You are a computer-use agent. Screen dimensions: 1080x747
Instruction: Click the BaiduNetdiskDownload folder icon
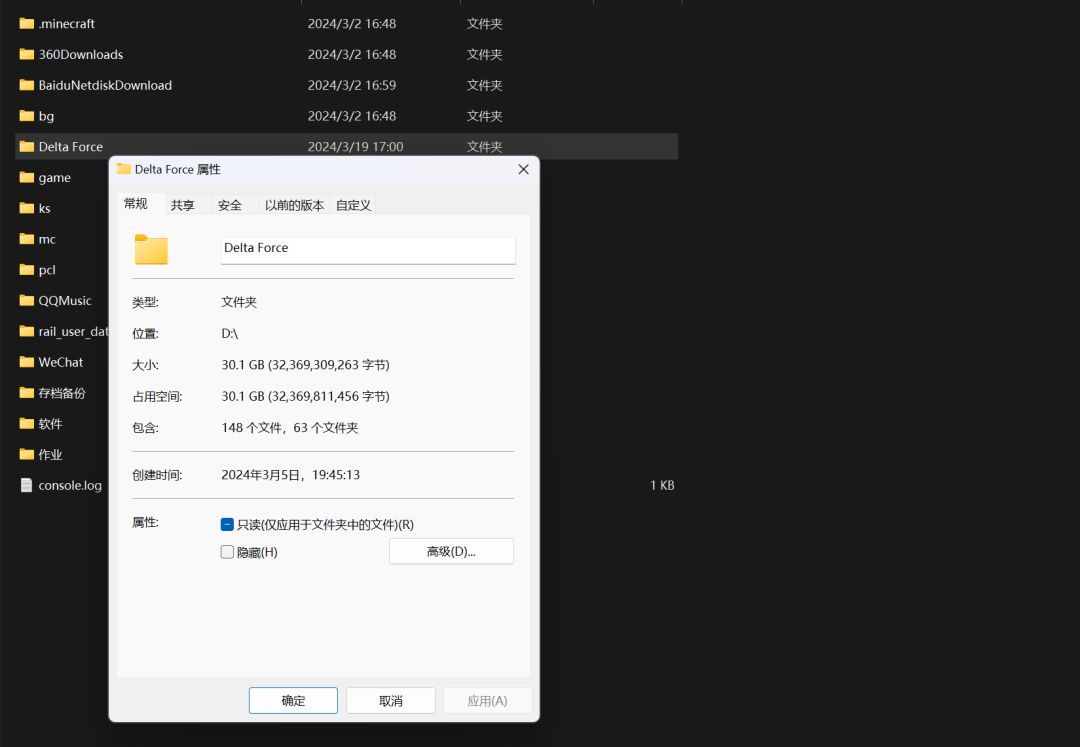pyautogui.click(x=27, y=85)
